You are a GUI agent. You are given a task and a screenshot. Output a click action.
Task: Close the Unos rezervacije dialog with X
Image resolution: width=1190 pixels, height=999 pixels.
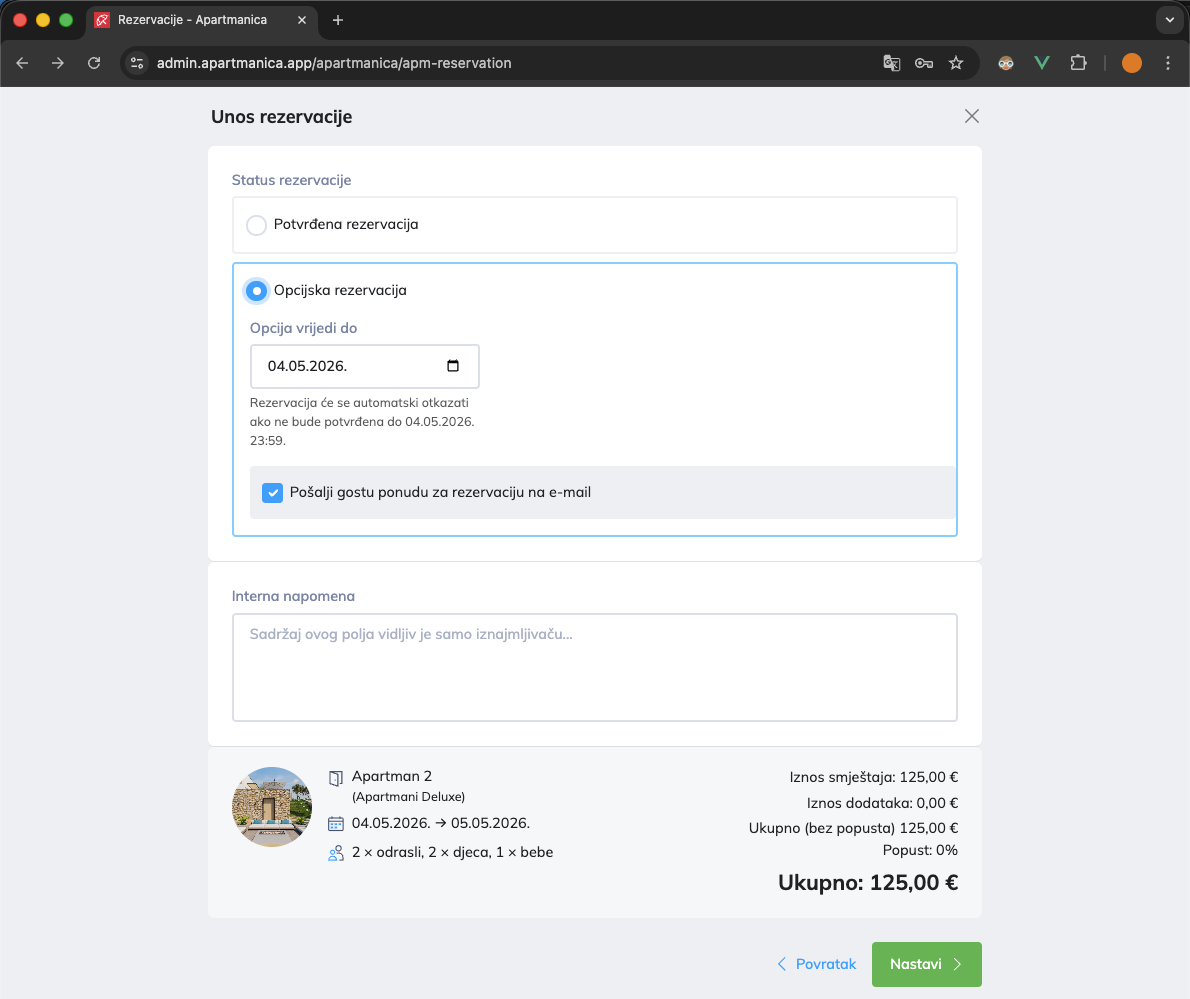coord(971,116)
